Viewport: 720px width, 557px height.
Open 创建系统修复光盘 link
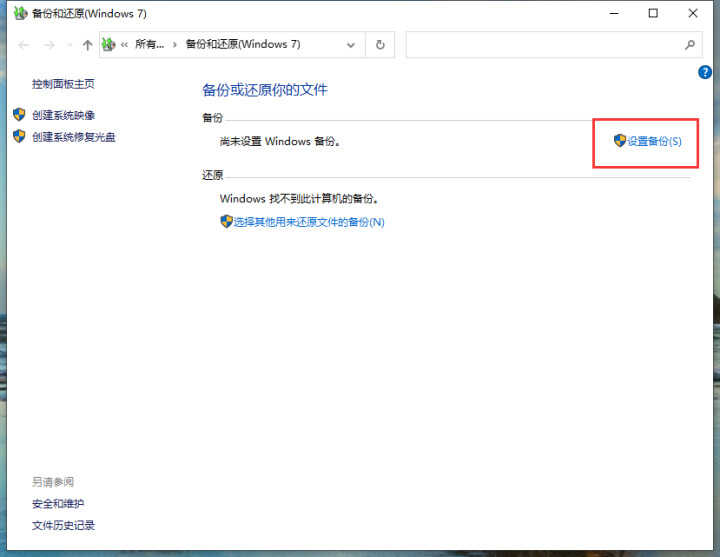tap(73, 136)
